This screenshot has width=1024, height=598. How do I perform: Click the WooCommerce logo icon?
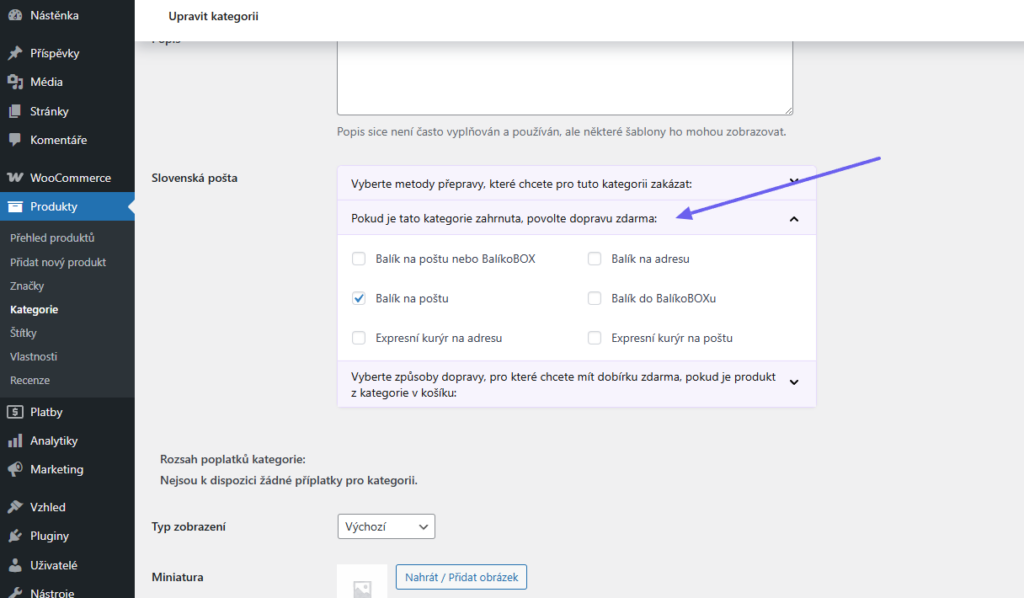(x=15, y=178)
